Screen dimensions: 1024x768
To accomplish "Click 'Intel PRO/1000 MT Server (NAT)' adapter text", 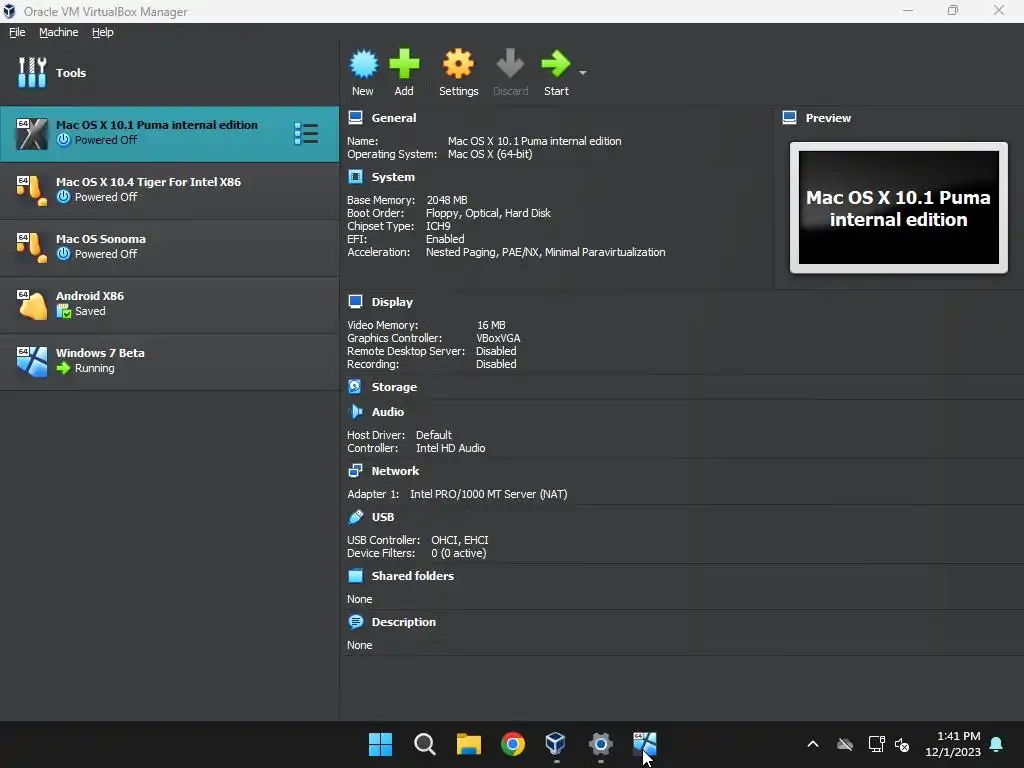I will click(x=488, y=494).
